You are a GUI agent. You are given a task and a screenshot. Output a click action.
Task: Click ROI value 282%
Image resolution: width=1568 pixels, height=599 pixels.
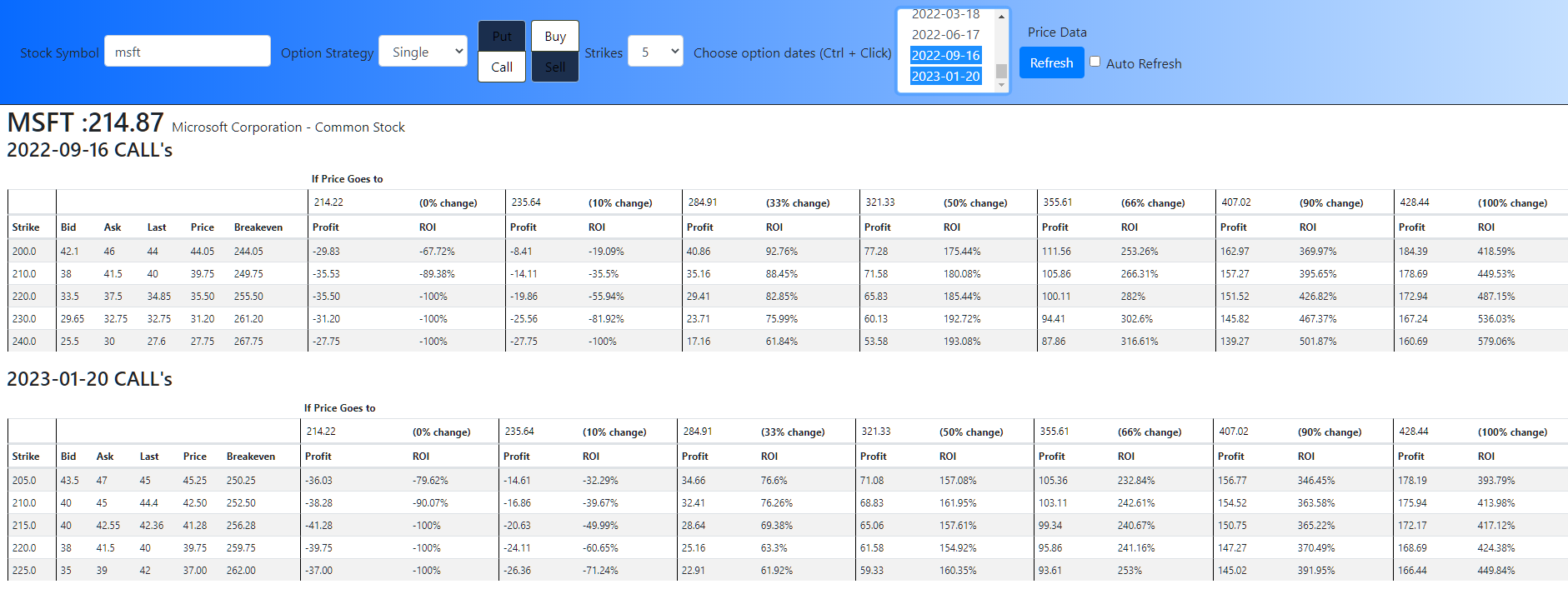[x=1133, y=296]
